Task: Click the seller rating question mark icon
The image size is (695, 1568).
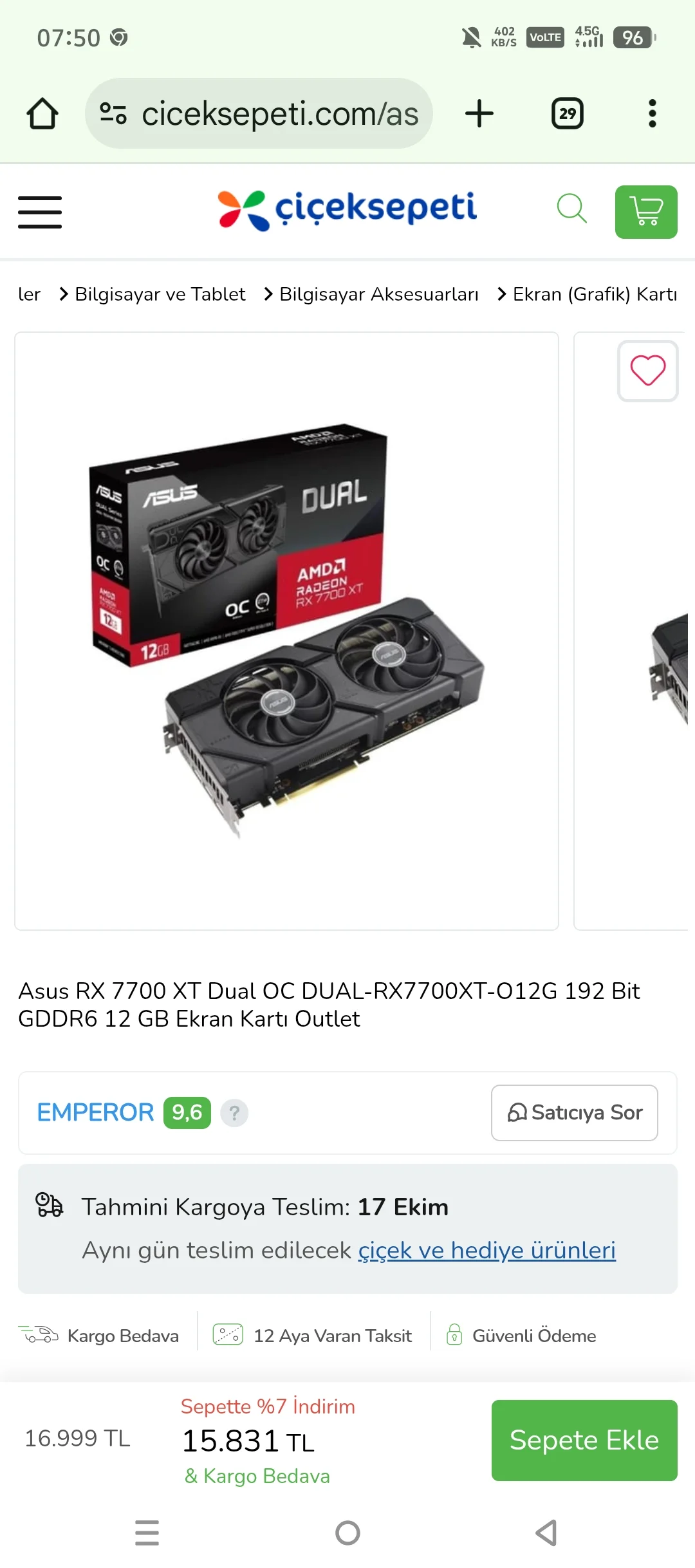Action: (234, 1112)
